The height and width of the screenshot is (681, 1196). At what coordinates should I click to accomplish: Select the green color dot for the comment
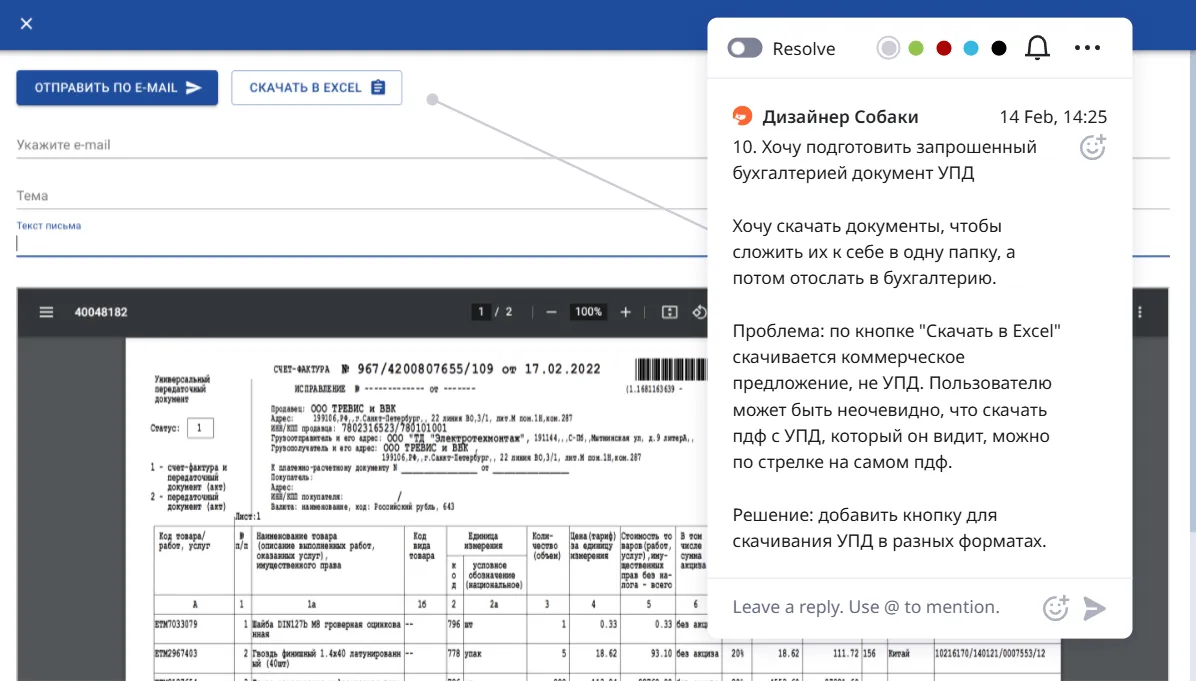click(916, 47)
